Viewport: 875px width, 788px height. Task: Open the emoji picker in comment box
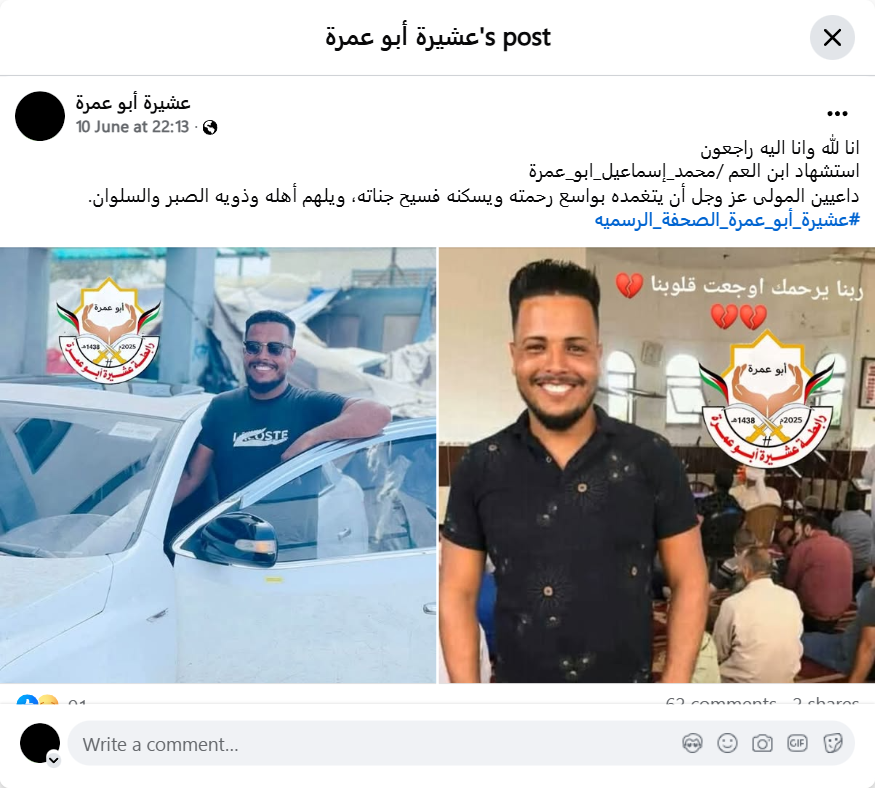click(x=727, y=743)
